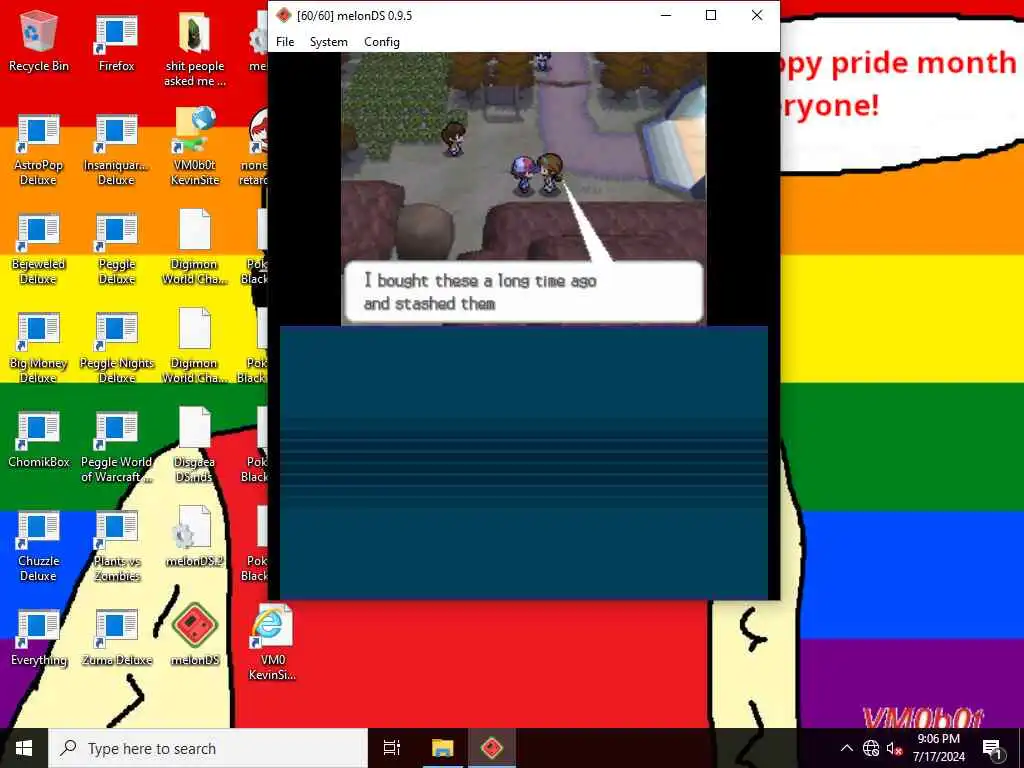
Task: Select the Everything desktop shortcut
Action: click(x=39, y=638)
